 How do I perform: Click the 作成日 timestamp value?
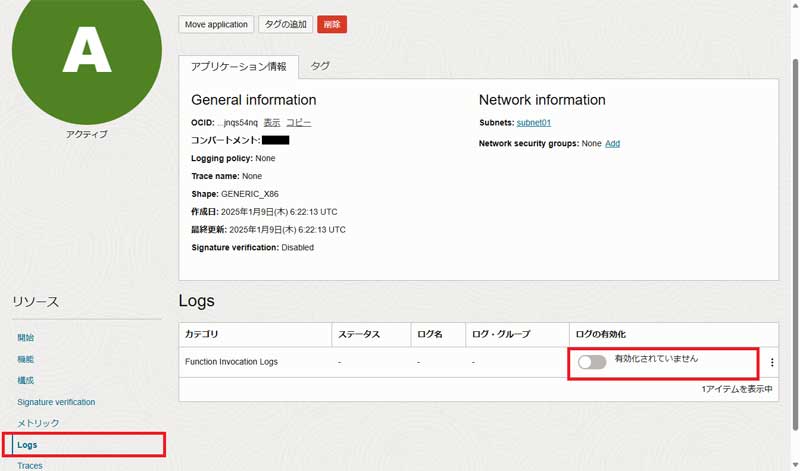tap(279, 212)
